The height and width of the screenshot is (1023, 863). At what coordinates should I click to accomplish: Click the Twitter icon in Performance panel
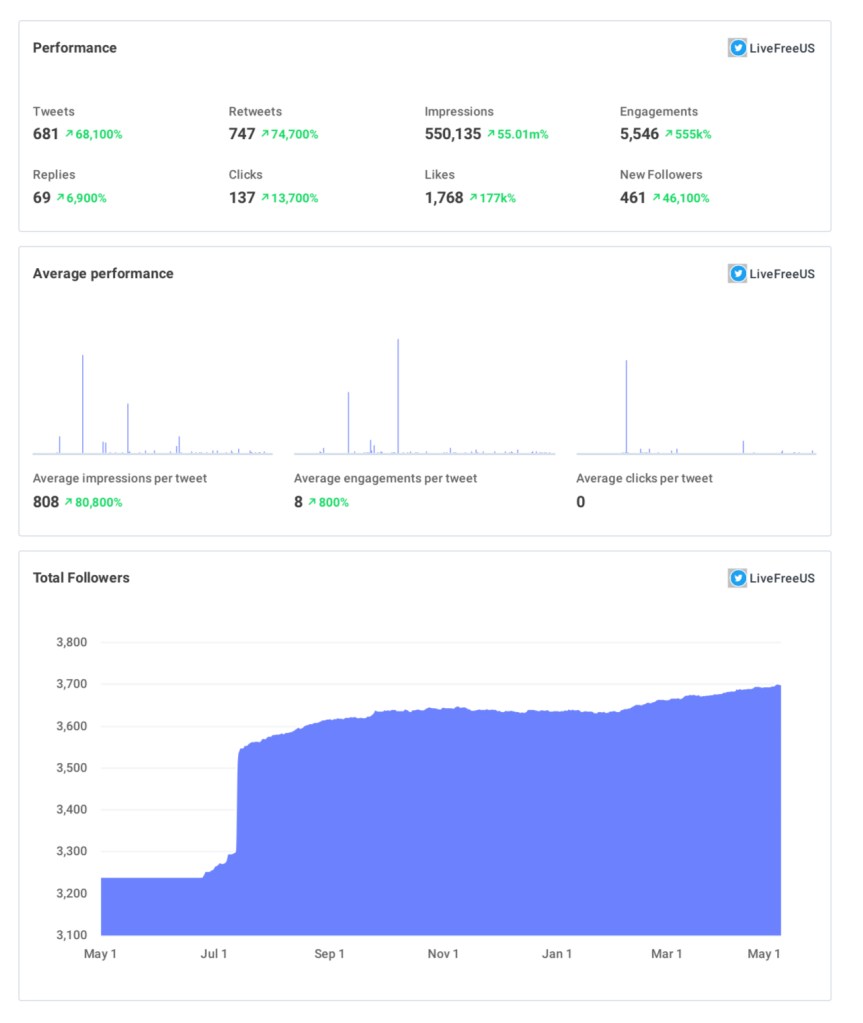tap(737, 48)
